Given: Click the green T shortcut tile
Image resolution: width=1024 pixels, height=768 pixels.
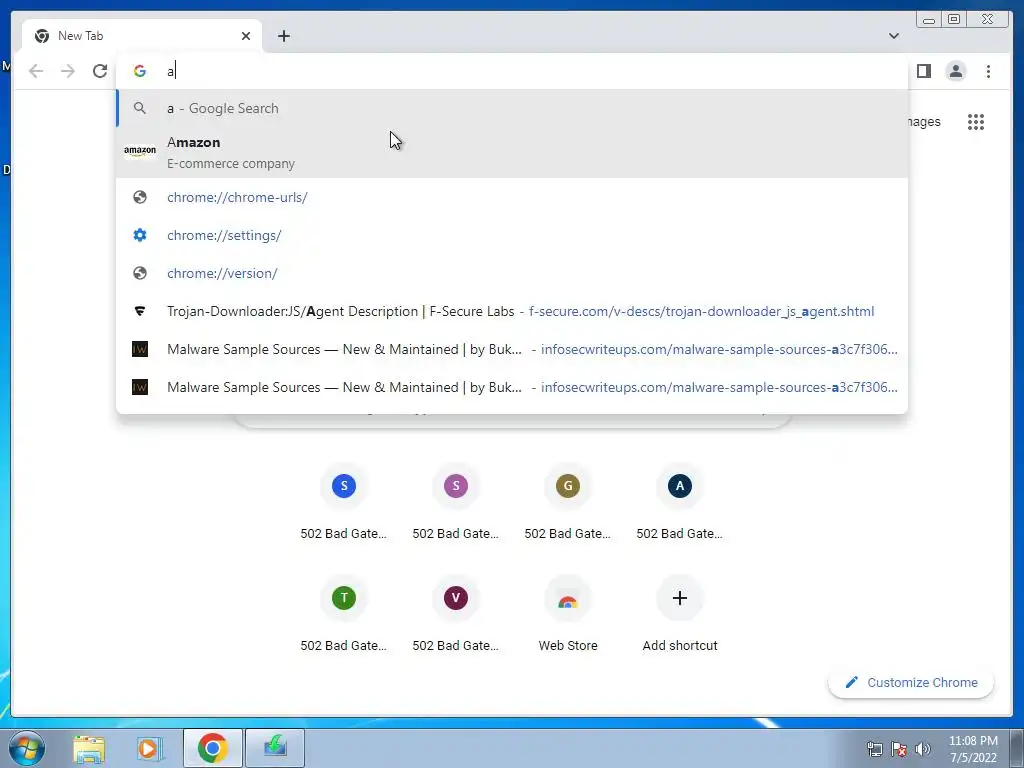Looking at the screenshot, I should (x=344, y=598).
